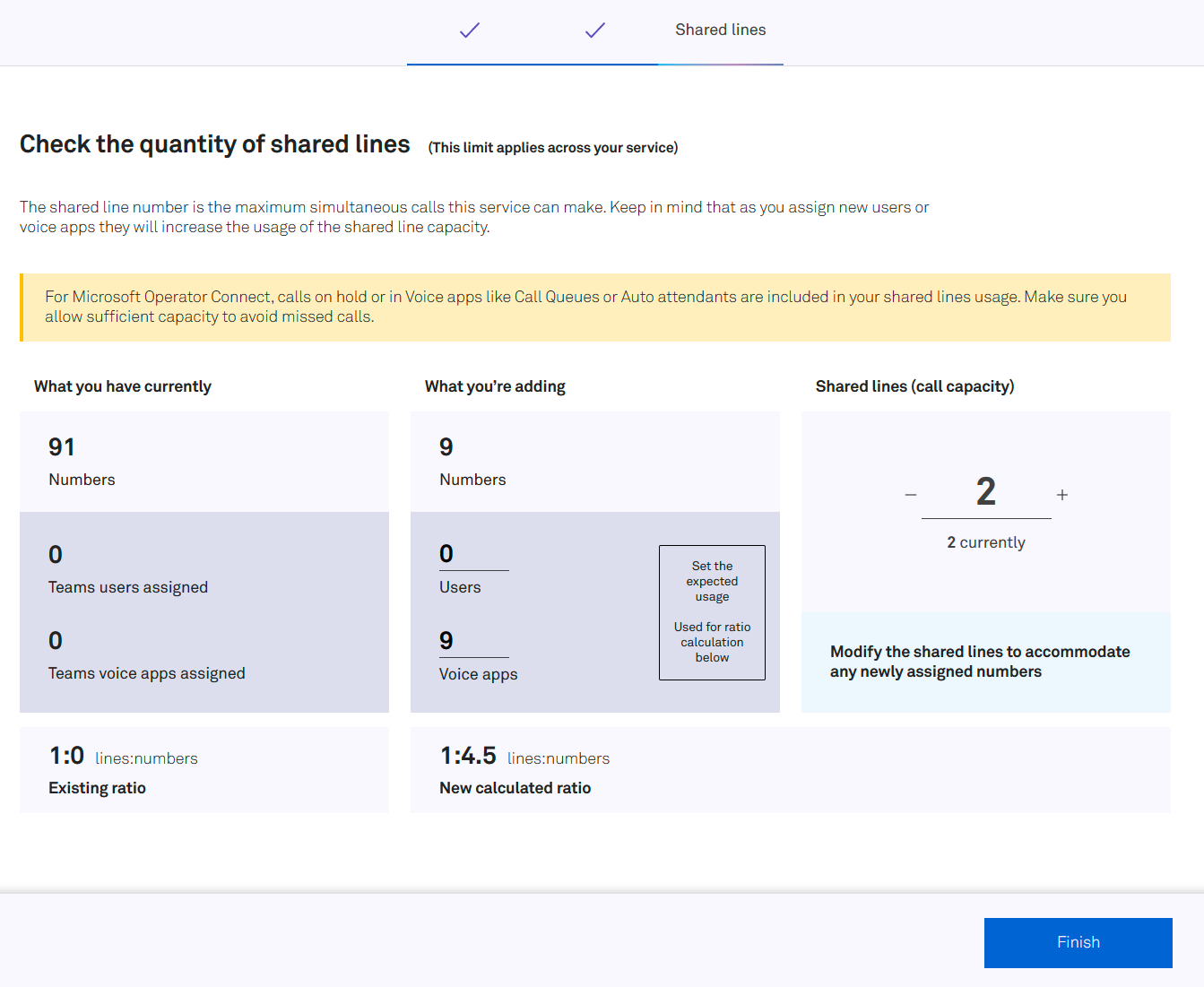Click the 'Existing ratio' label
The width and height of the screenshot is (1204, 987).
[x=97, y=788]
